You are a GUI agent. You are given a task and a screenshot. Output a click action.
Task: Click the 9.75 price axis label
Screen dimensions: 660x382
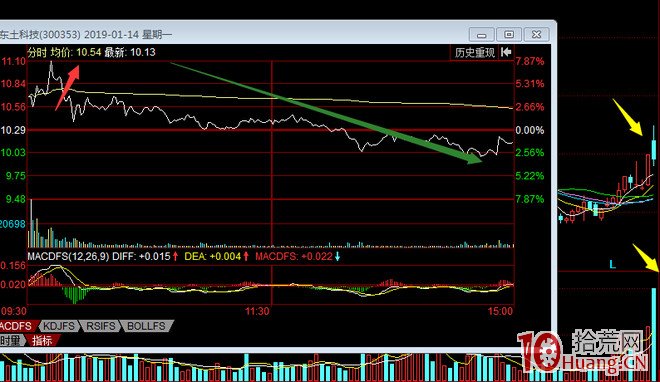click(x=16, y=176)
